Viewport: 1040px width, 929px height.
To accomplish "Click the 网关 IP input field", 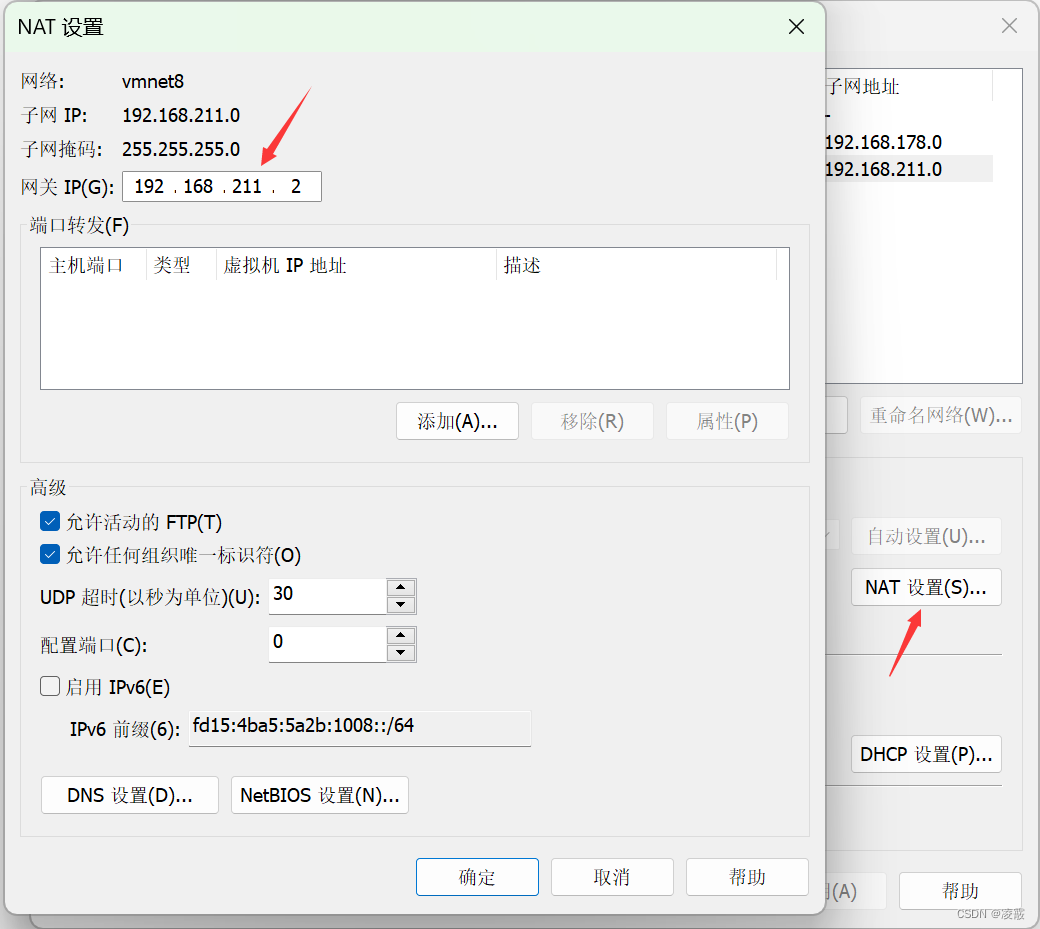I will 221,186.
